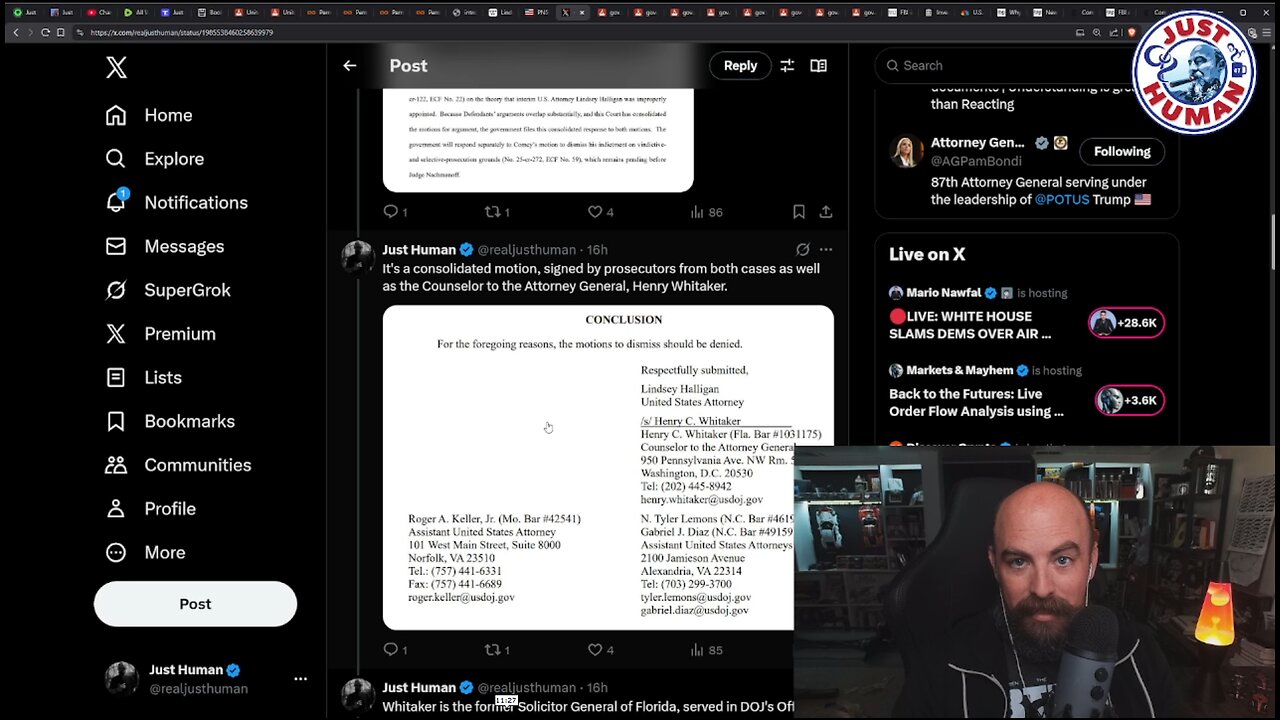Screen dimensions: 1280x720
Task: Go back using the Post header arrow
Action: tap(349, 65)
